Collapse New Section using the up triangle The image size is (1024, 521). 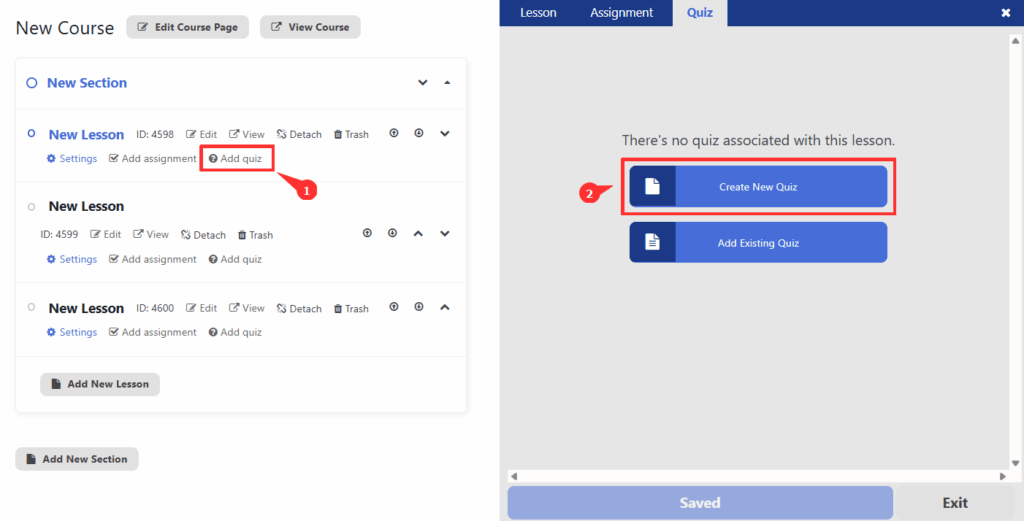447,83
